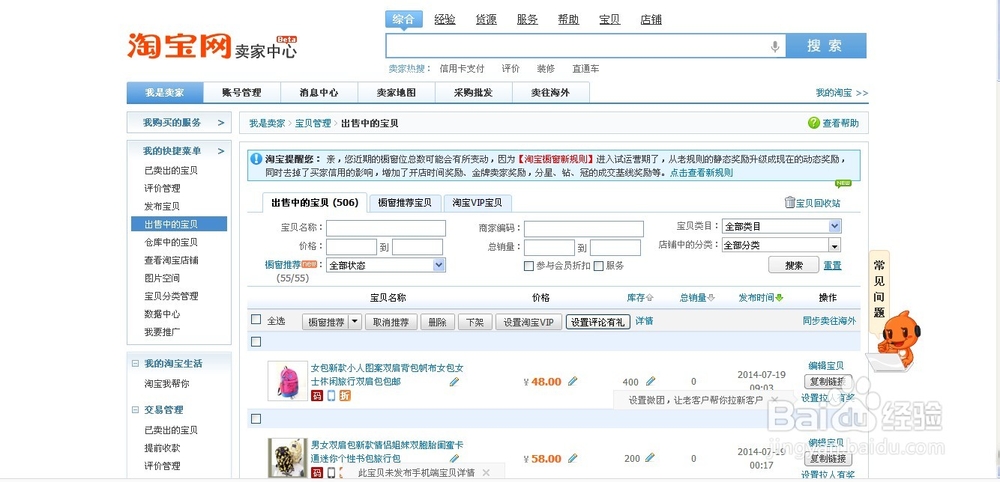Screen dimensions: 1000x482
Task: Click the 淘宝网 logo
Action: click(179, 46)
